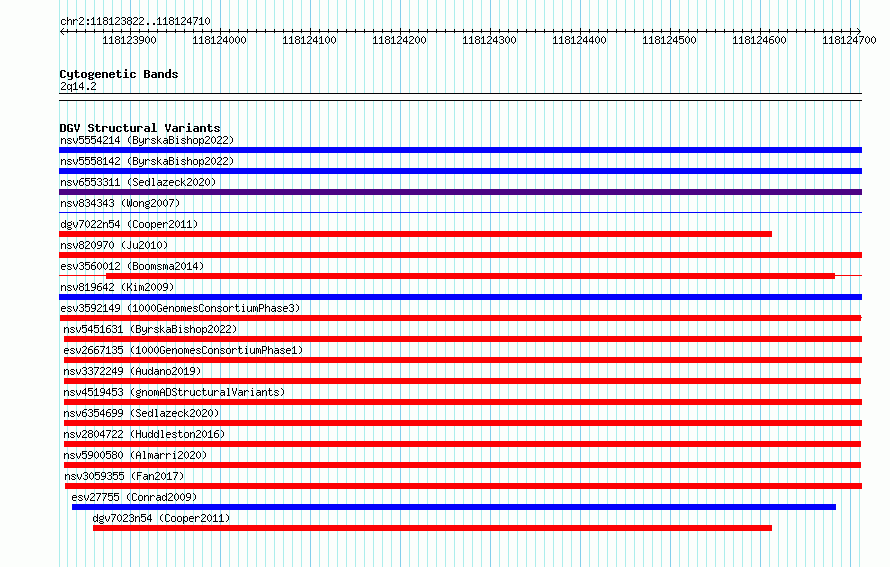
Task: Open the nsv5900580 (Almarri2020) label
Action: 135,455
